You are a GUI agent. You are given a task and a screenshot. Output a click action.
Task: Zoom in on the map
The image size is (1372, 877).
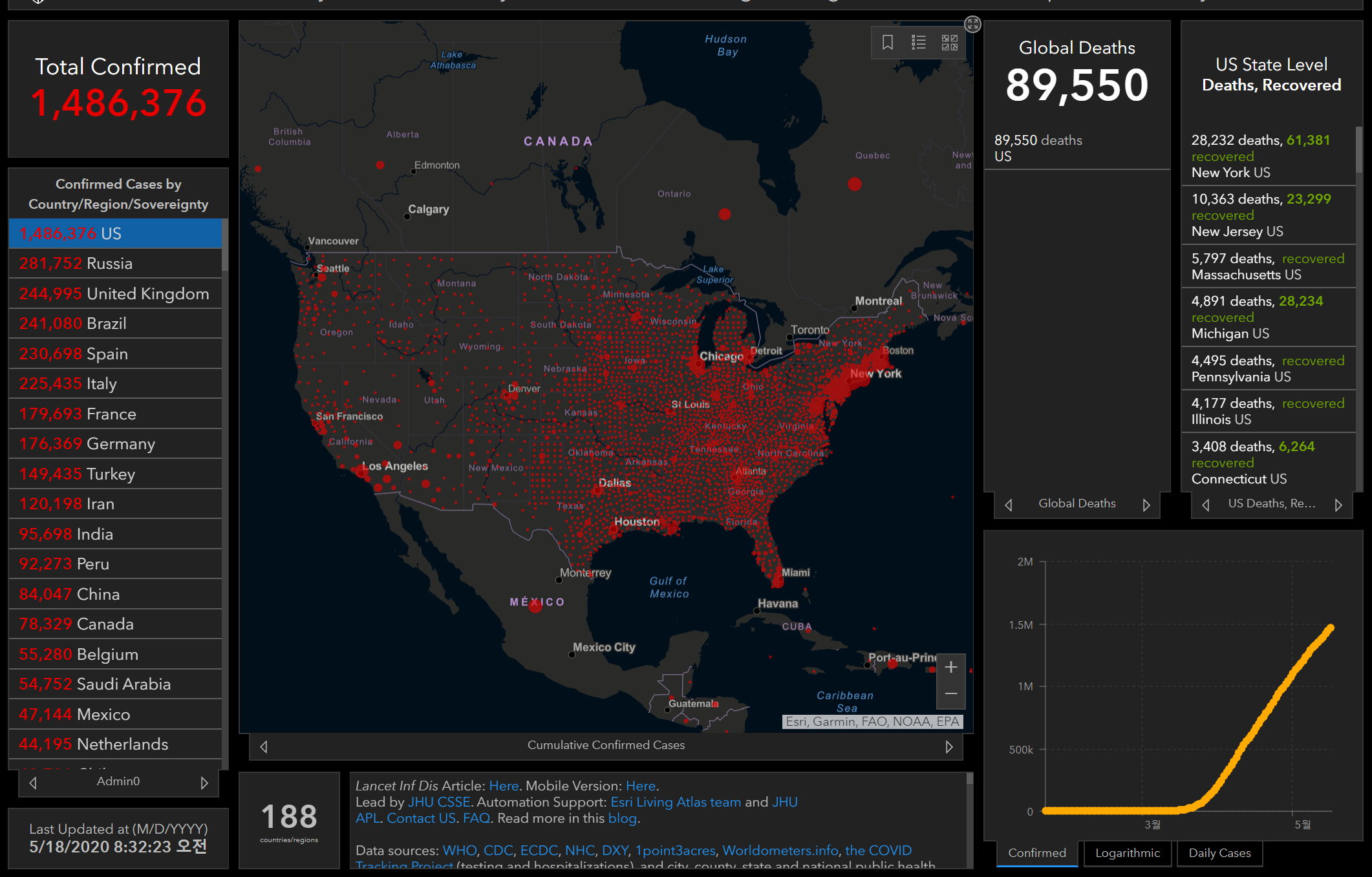[x=950, y=667]
